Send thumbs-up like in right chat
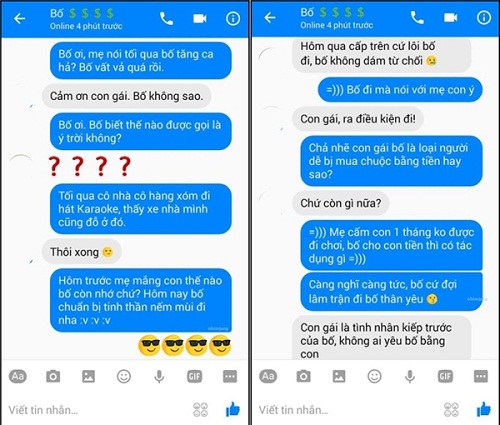Viewport: 500px width, 425px height. pos(483,409)
